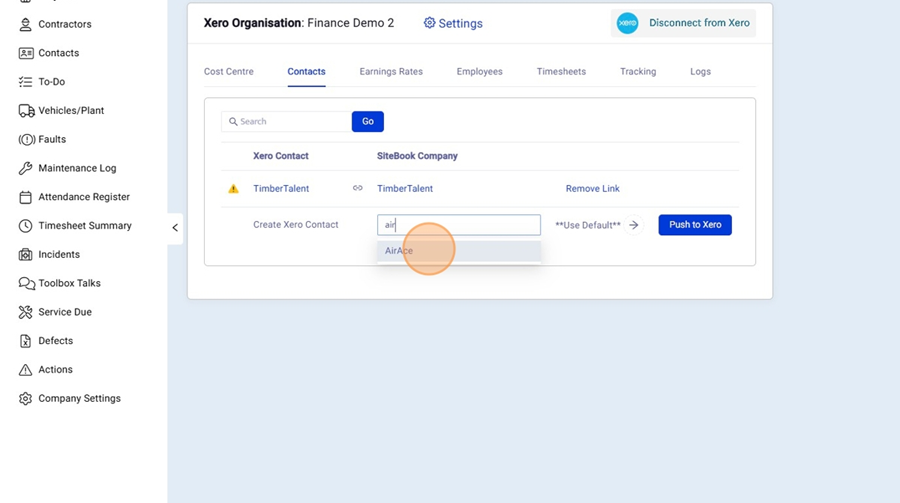Click the warning triangle beside TimberTalent
The image size is (900, 503).
tap(233, 189)
